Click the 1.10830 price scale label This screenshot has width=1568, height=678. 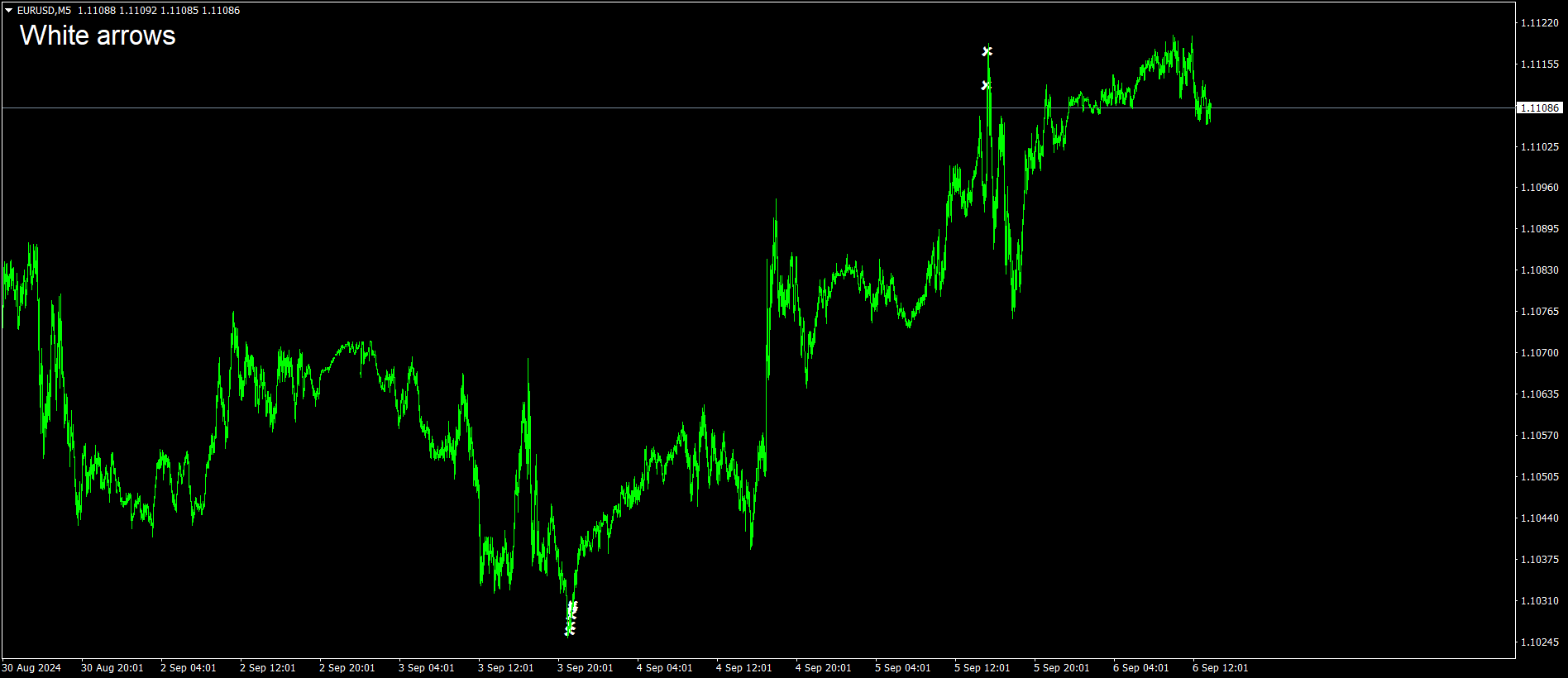1540,270
